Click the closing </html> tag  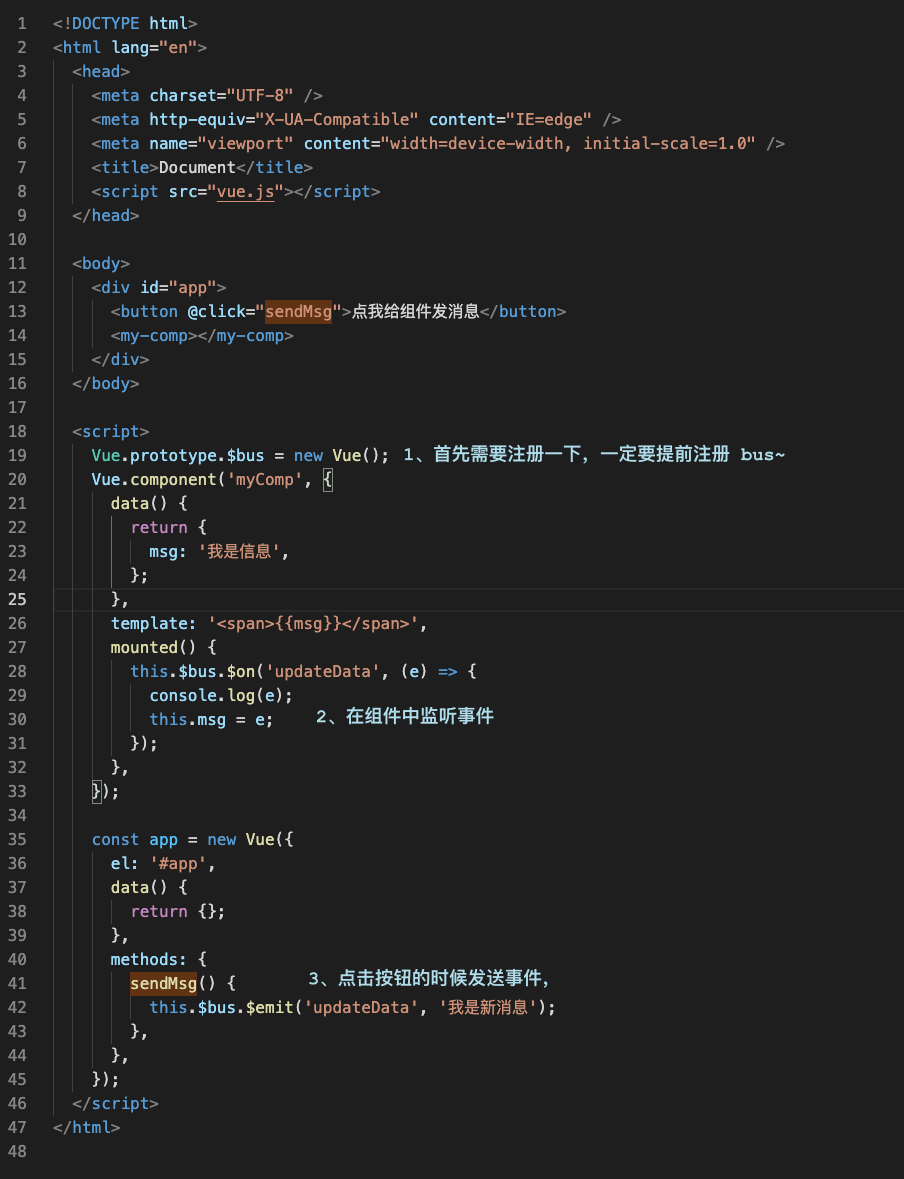(x=86, y=1128)
